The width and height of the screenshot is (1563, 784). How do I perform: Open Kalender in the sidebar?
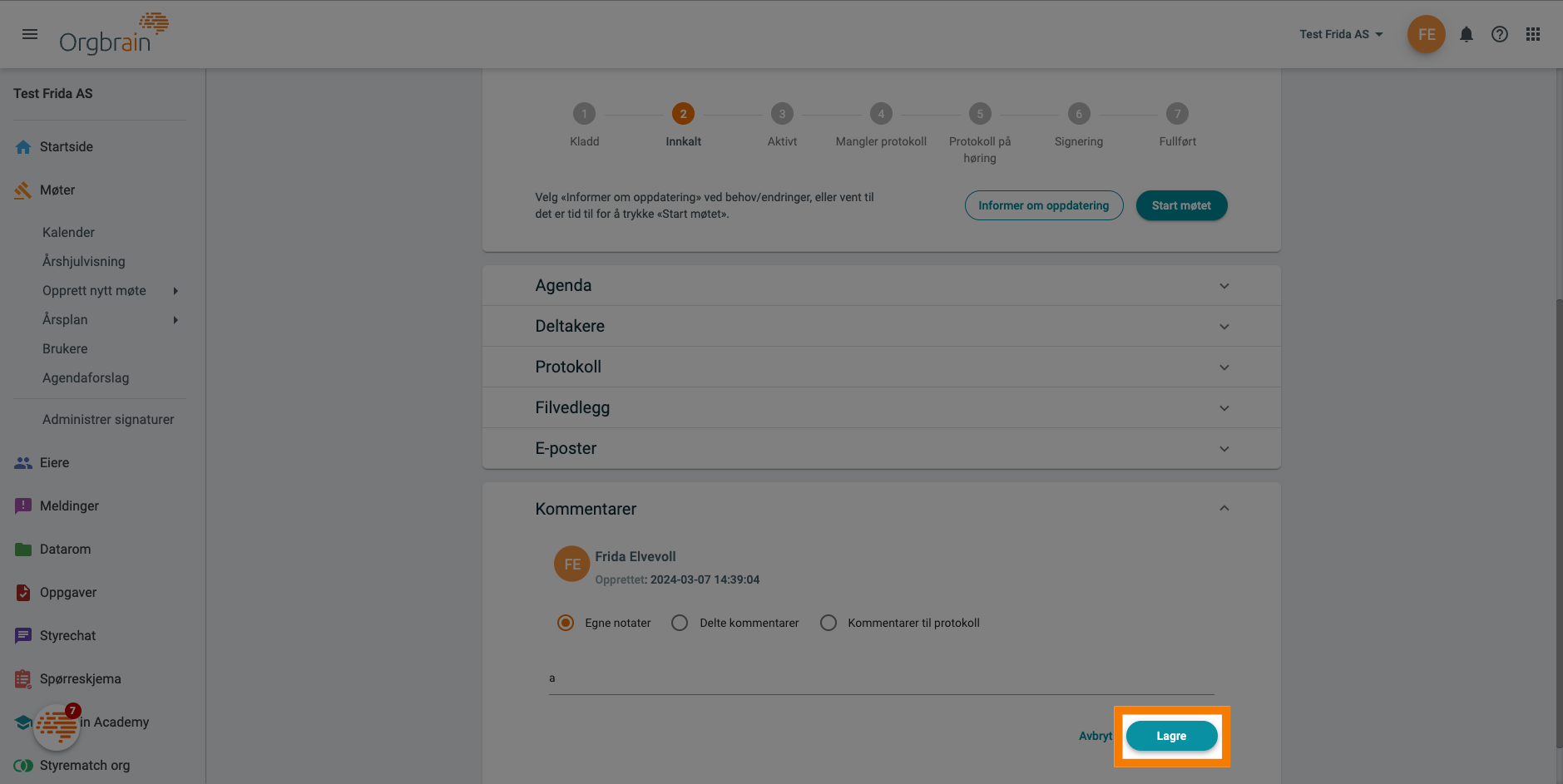coord(68,233)
